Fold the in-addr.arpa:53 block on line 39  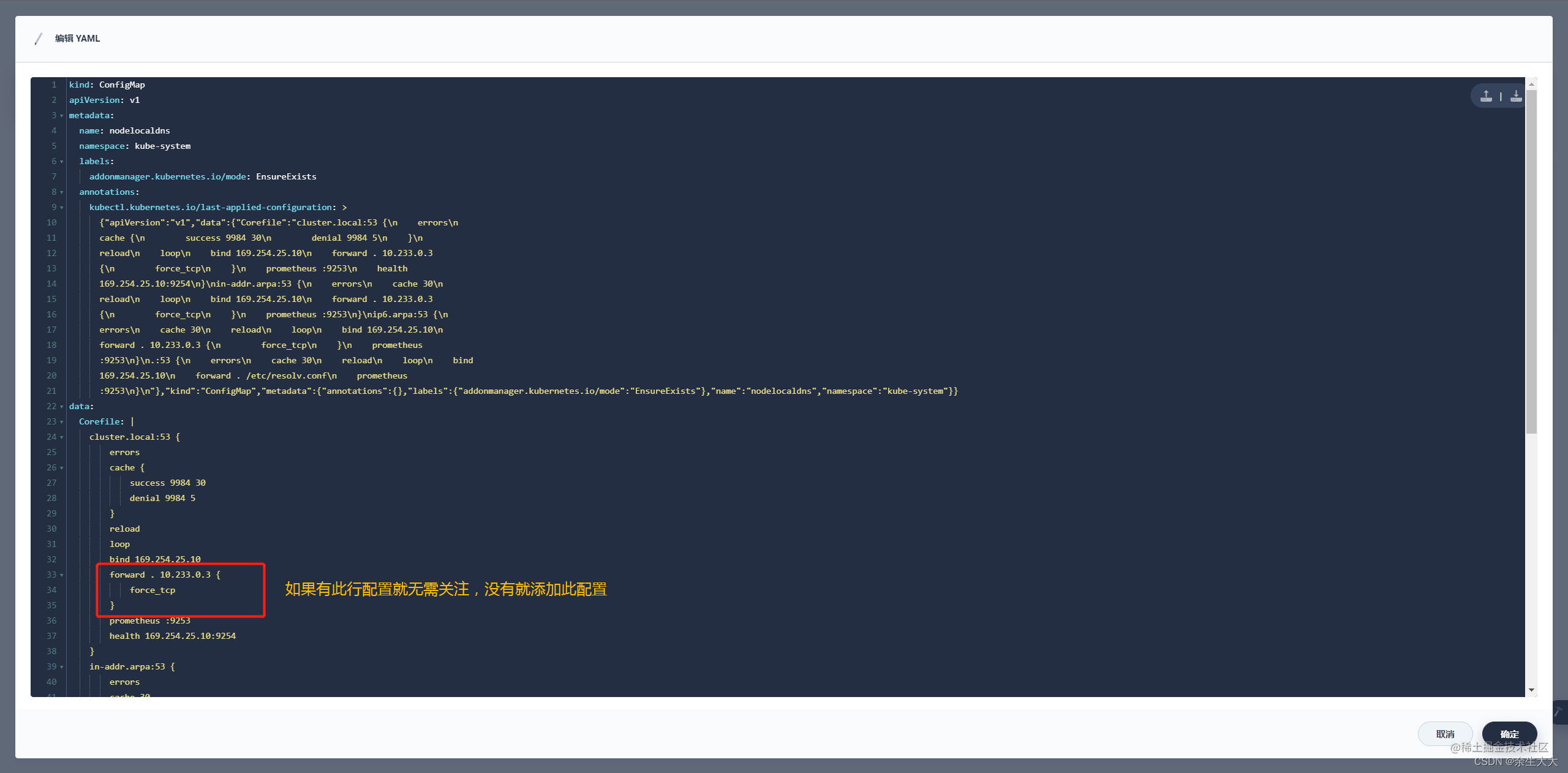pos(62,667)
